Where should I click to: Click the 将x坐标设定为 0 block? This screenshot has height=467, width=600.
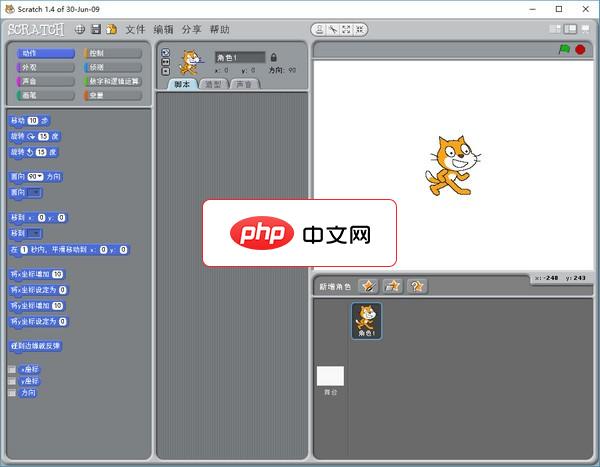pyautogui.click(x=38, y=290)
